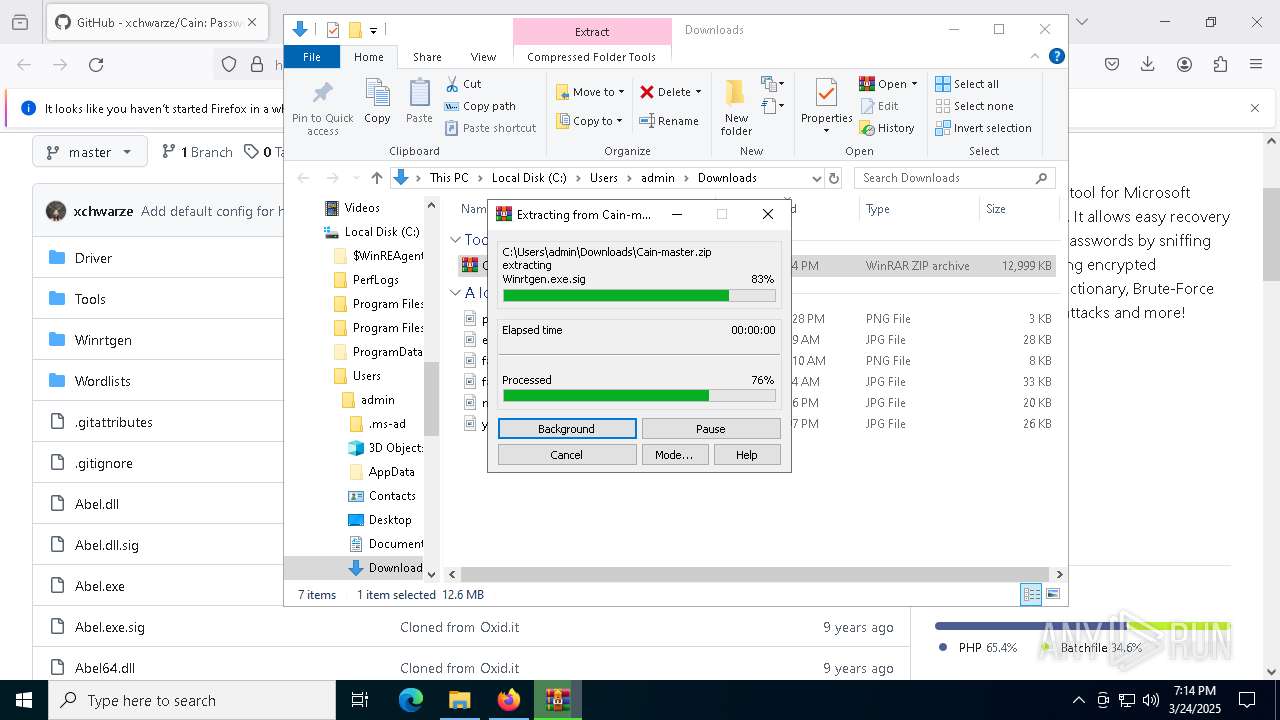Open Microsoft Edge from taskbar
This screenshot has width=1280, height=720.
pyautogui.click(x=411, y=700)
